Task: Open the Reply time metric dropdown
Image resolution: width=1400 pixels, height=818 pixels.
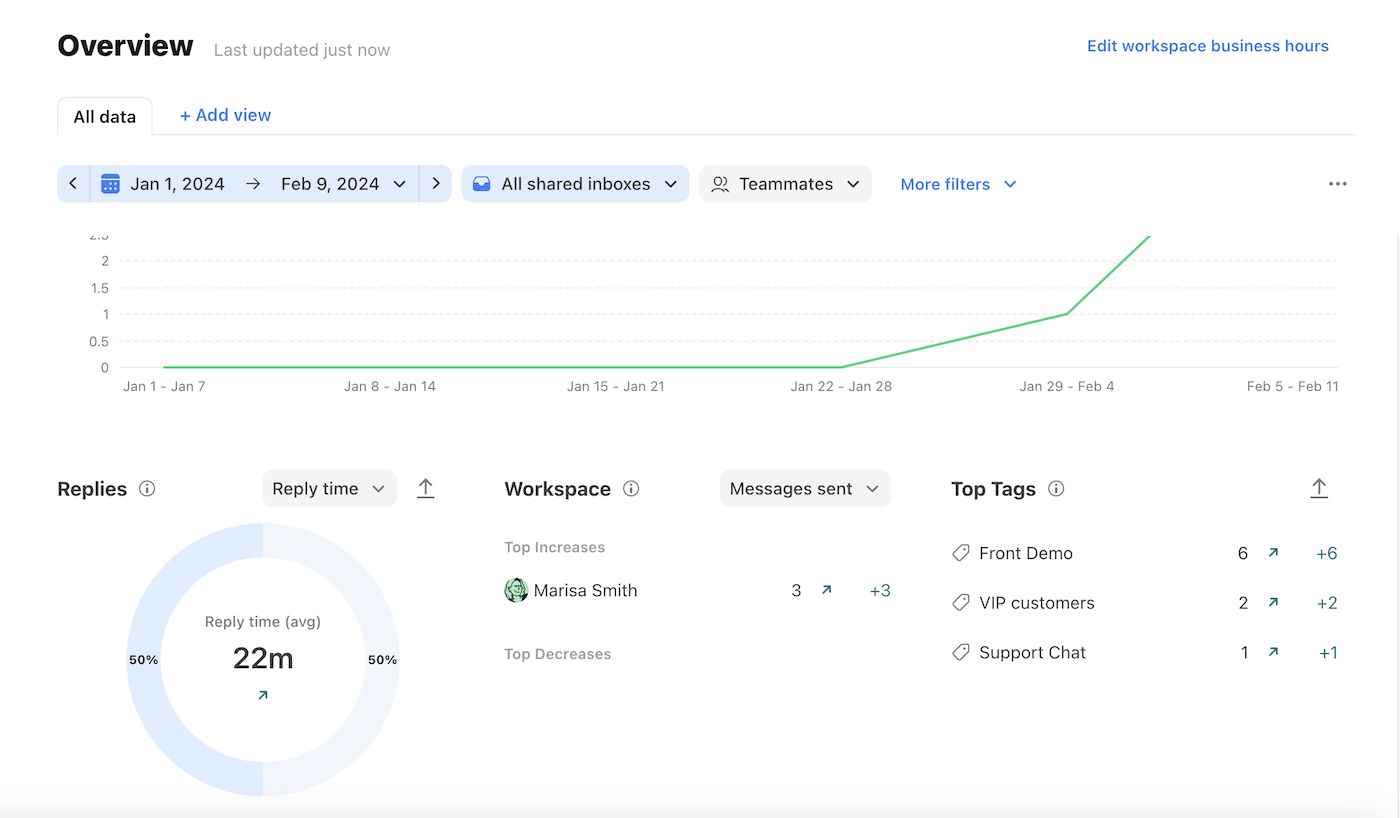Action: point(329,488)
